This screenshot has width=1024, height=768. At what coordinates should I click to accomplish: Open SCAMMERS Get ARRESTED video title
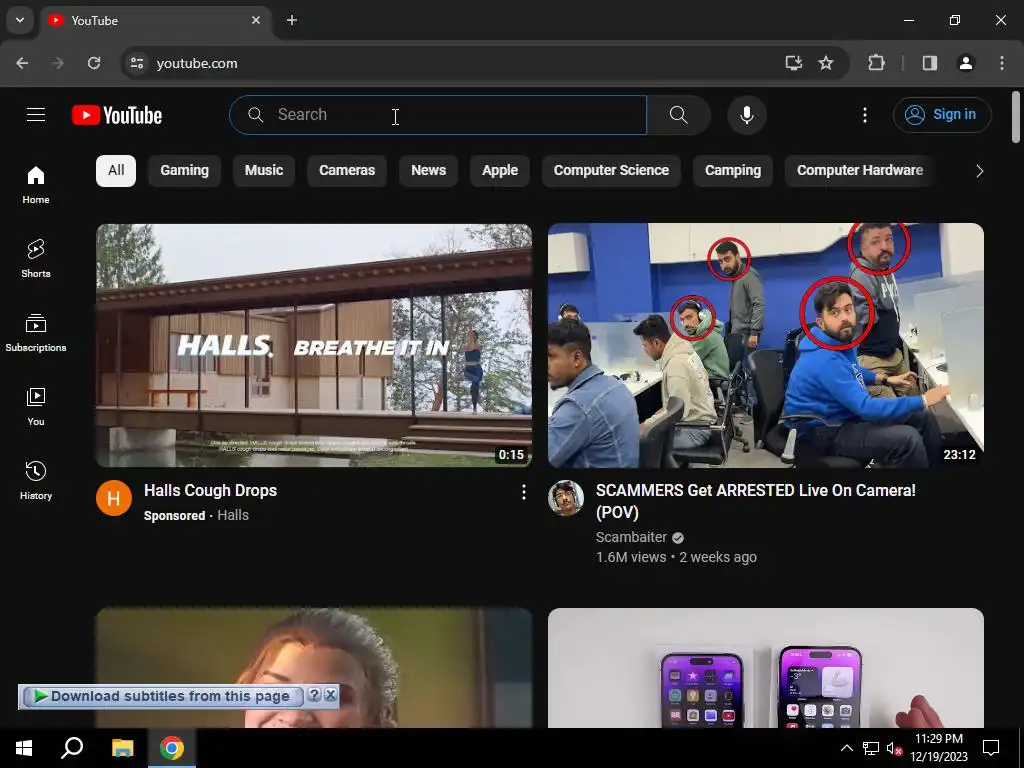point(756,501)
